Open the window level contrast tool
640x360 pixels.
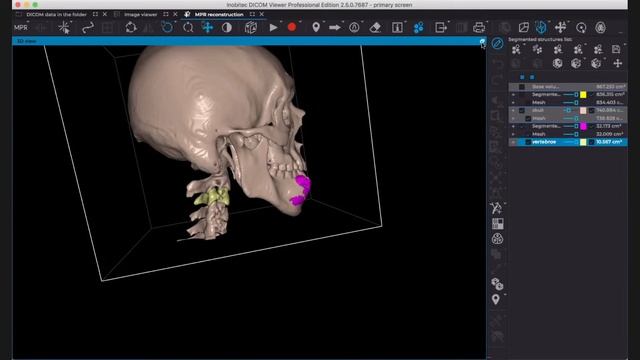pyautogui.click(x=227, y=28)
